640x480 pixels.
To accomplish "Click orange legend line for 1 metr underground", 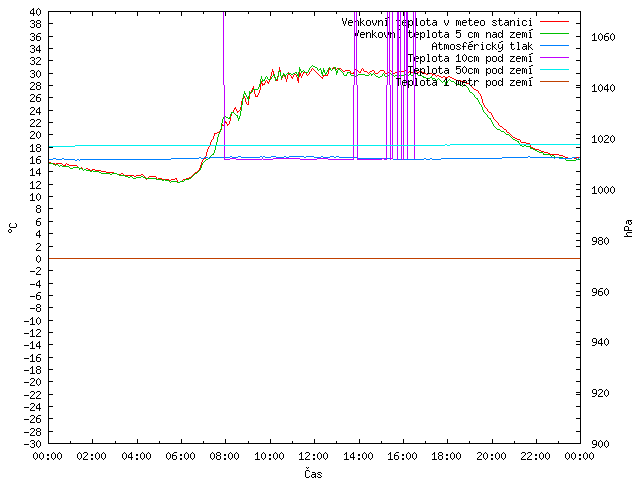I will (554, 82).
